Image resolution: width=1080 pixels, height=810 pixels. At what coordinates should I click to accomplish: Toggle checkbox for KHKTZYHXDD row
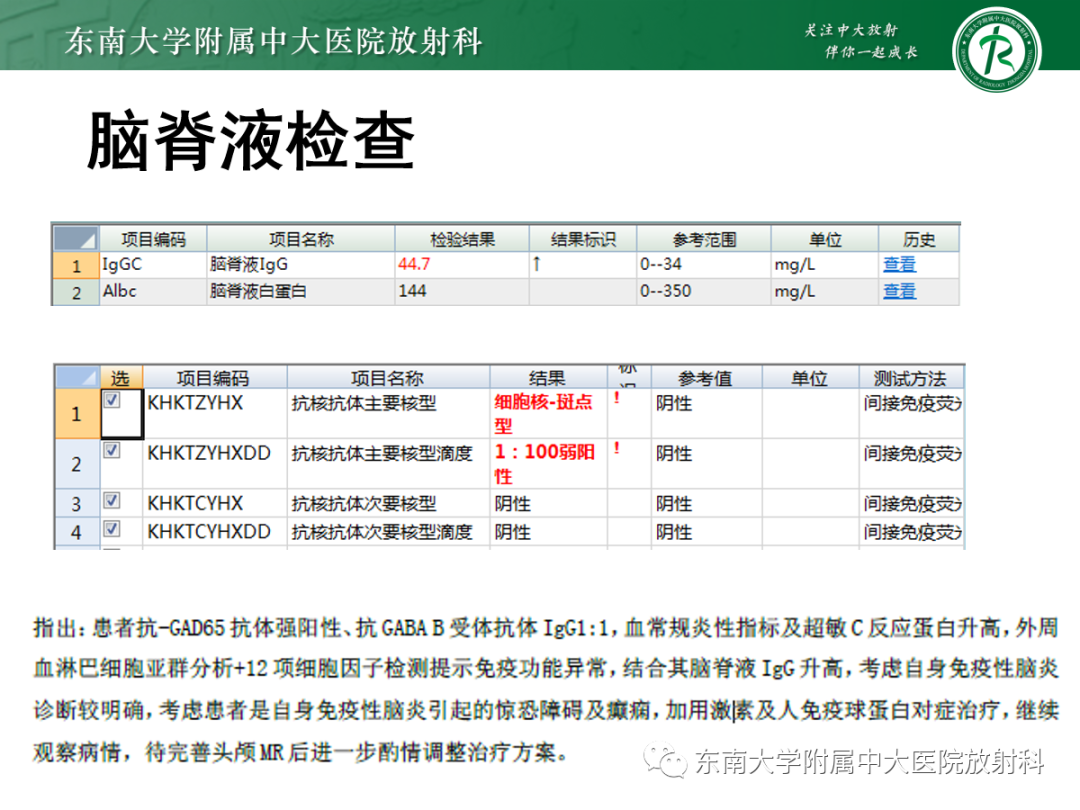(112, 450)
